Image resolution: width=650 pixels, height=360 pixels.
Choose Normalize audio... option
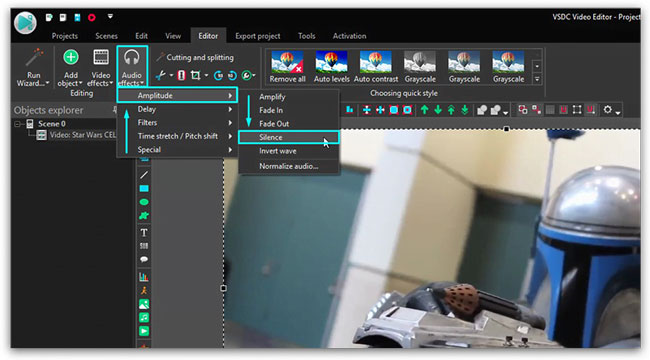(289, 166)
